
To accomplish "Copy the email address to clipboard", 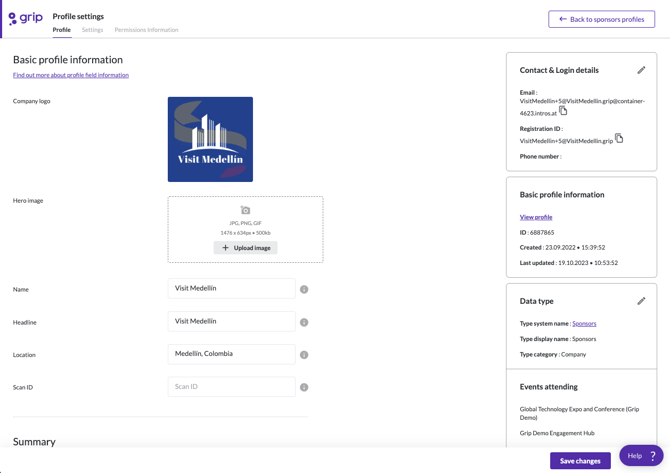I will click(x=563, y=111).
